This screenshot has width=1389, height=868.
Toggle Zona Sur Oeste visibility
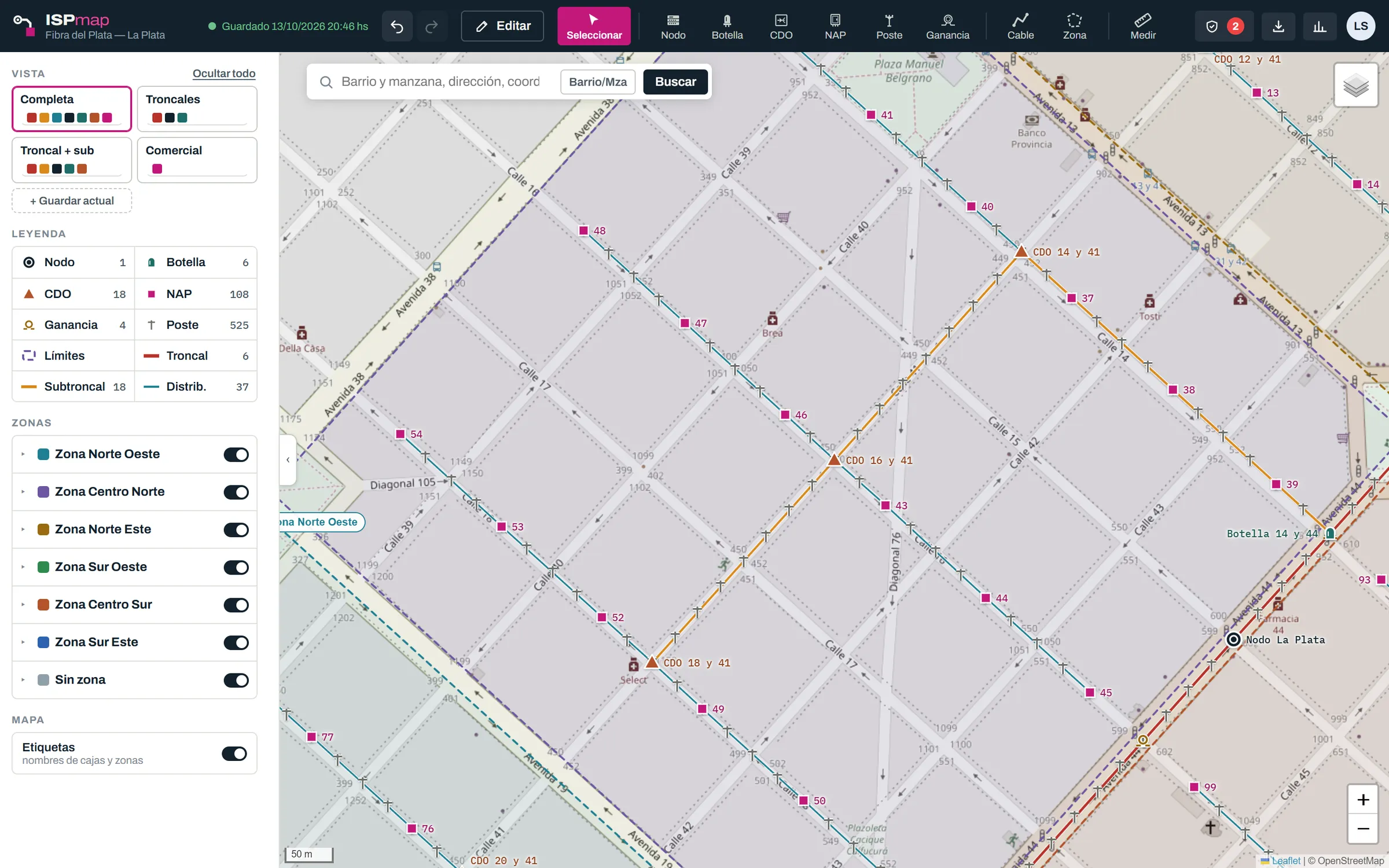tap(236, 567)
